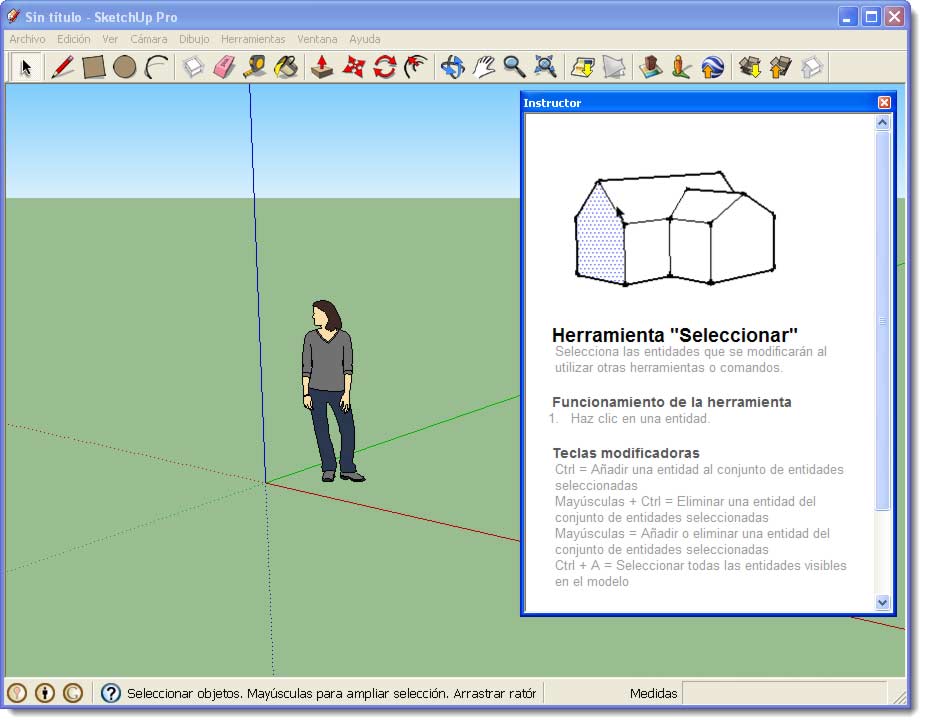
Task: Click Instructor scrollbar up arrow
Action: pyautogui.click(x=882, y=122)
